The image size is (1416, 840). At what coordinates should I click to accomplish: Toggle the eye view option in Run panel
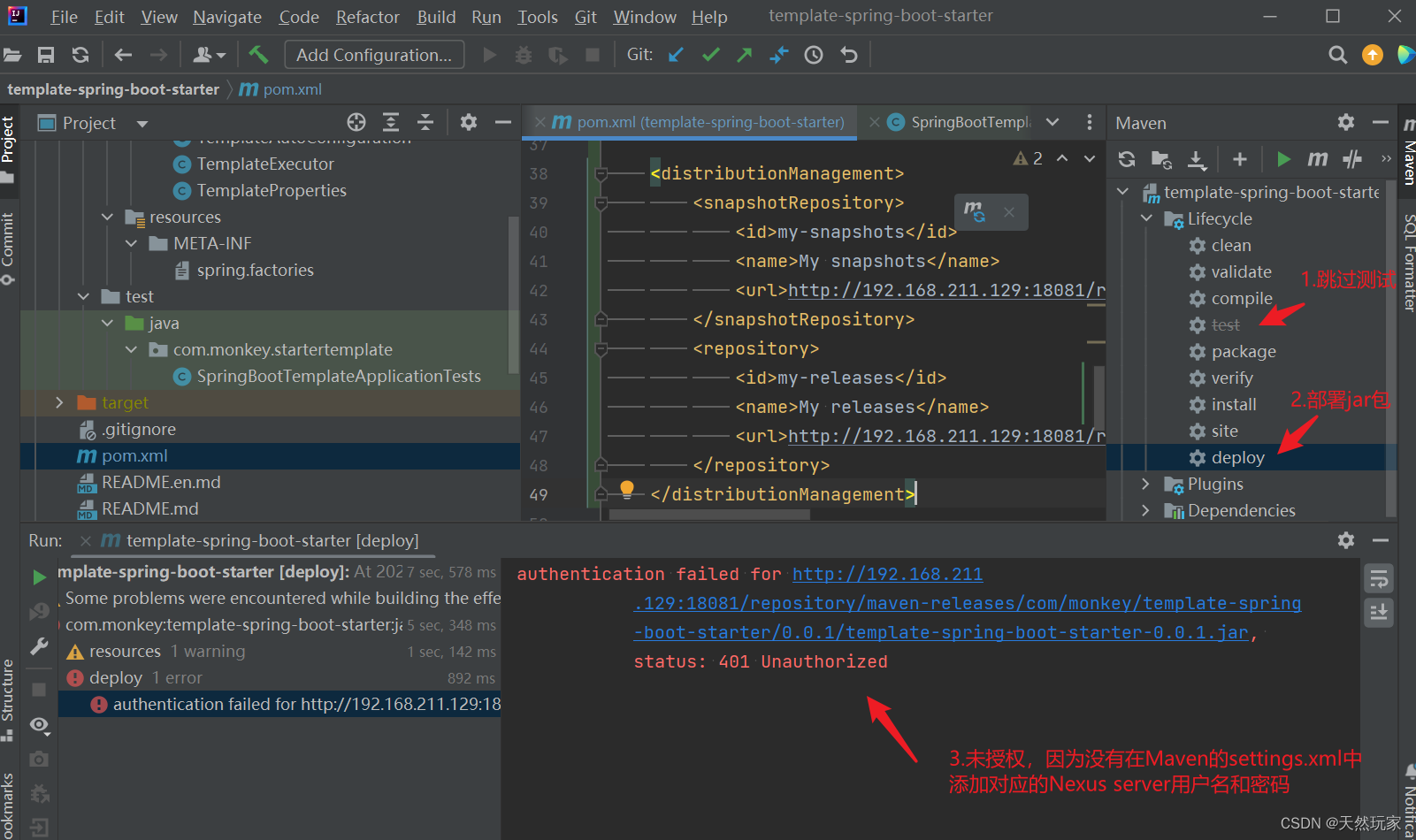39,725
